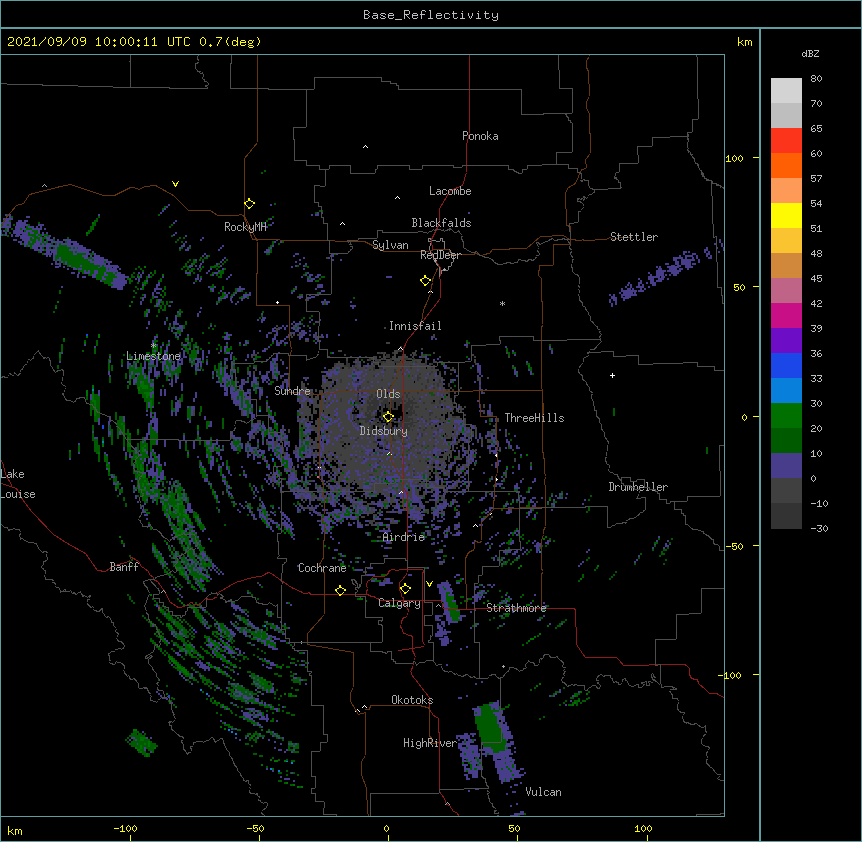This screenshot has width=862, height=842.
Task: Click the Didsbury city label
Action: (384, 431)
